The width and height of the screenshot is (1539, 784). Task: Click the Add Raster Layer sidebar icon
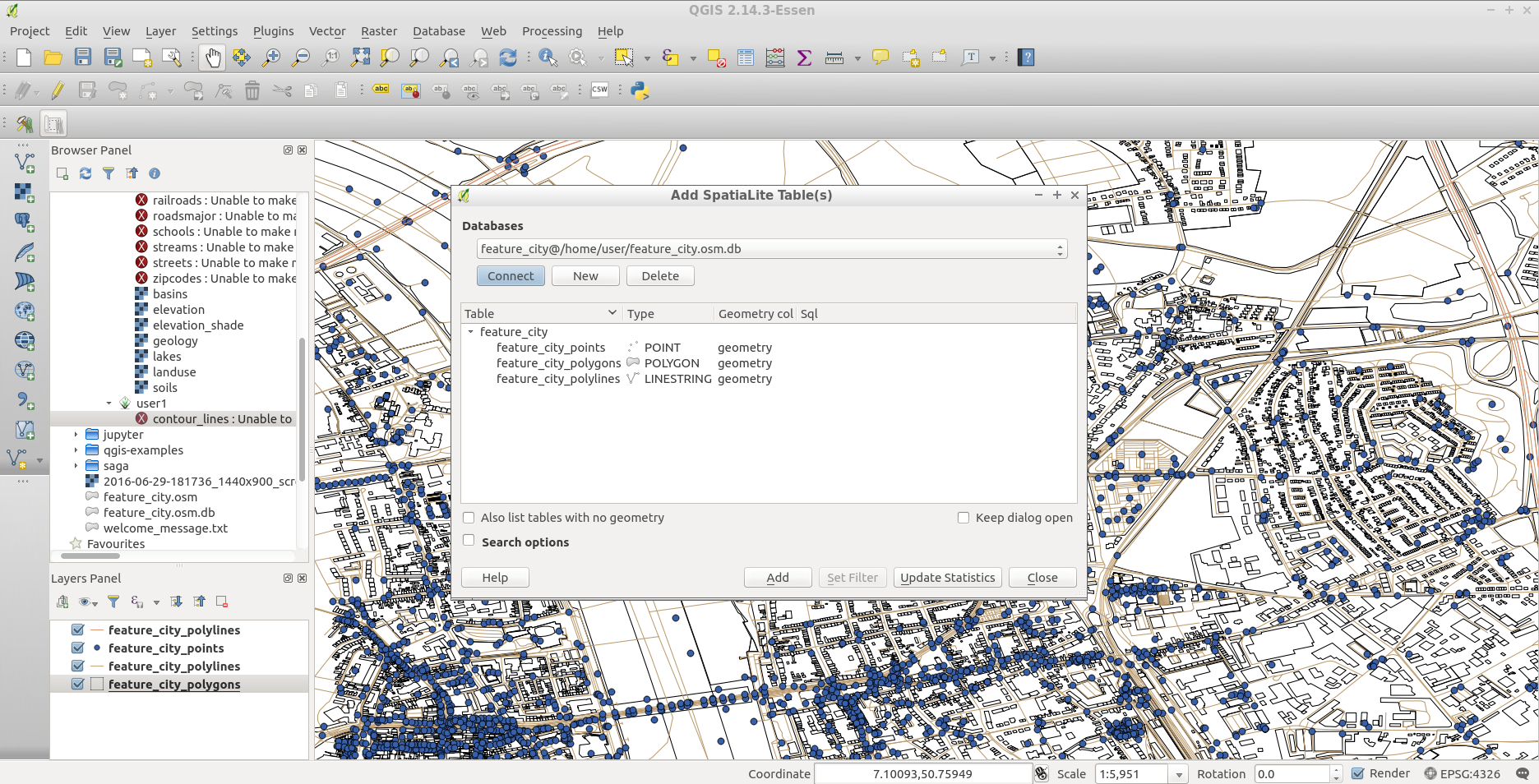point(25,192)
